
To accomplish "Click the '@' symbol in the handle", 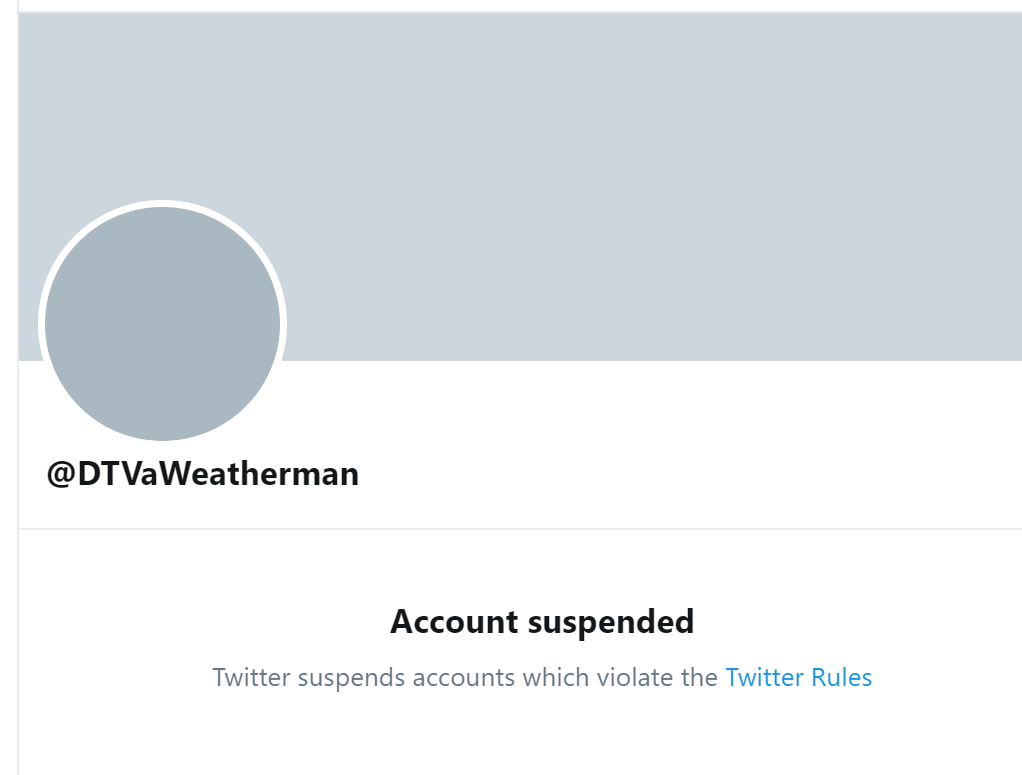I will click(x=60, y=473).
